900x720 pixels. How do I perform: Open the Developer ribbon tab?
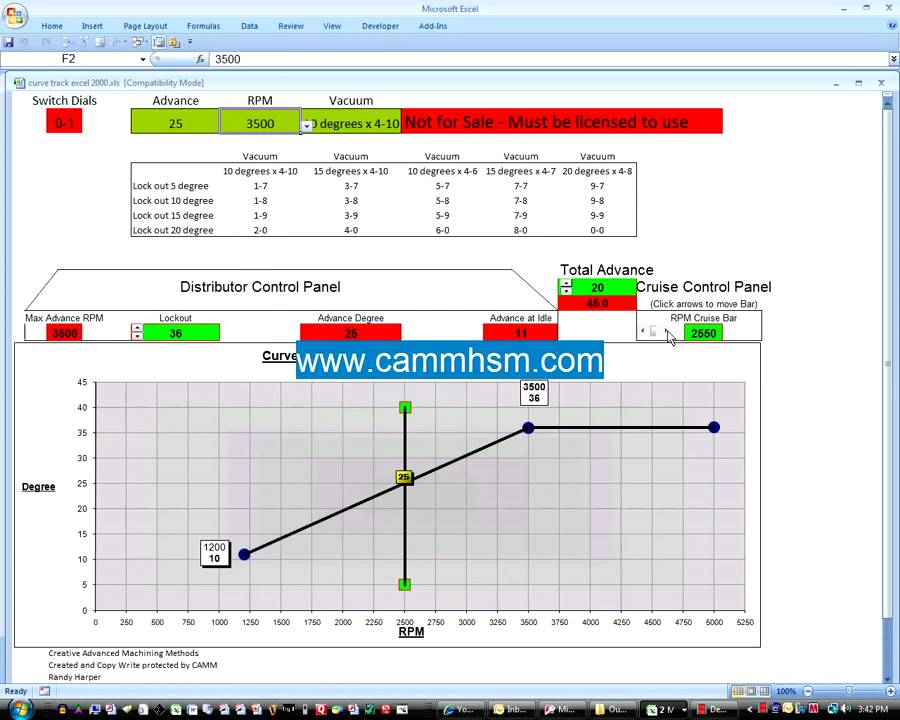[x=380, y=26]
